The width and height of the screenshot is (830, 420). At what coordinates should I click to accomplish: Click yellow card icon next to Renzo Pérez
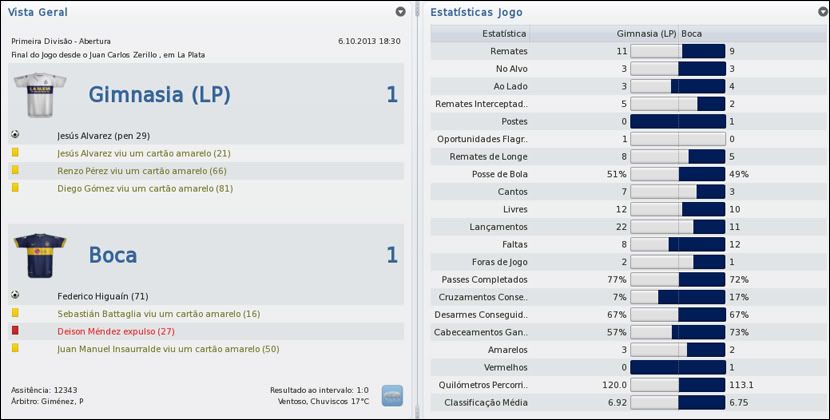(x=15, y=171)
